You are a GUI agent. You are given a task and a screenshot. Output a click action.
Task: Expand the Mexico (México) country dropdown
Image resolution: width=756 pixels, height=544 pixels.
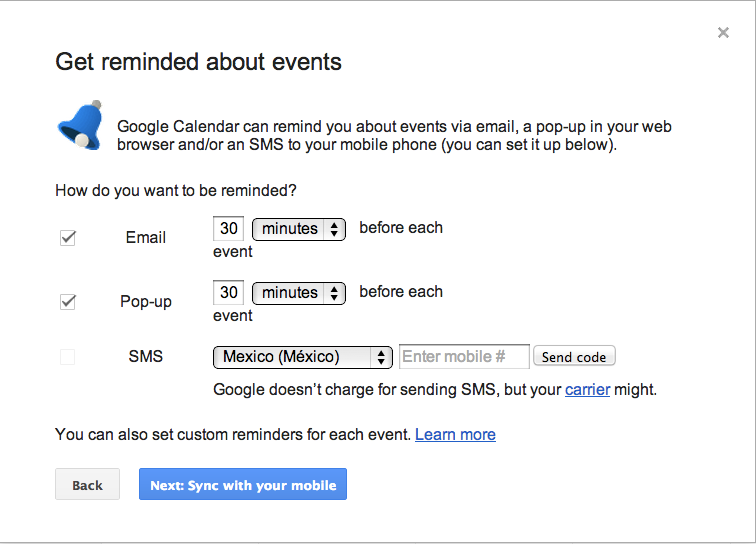[303, 357]
